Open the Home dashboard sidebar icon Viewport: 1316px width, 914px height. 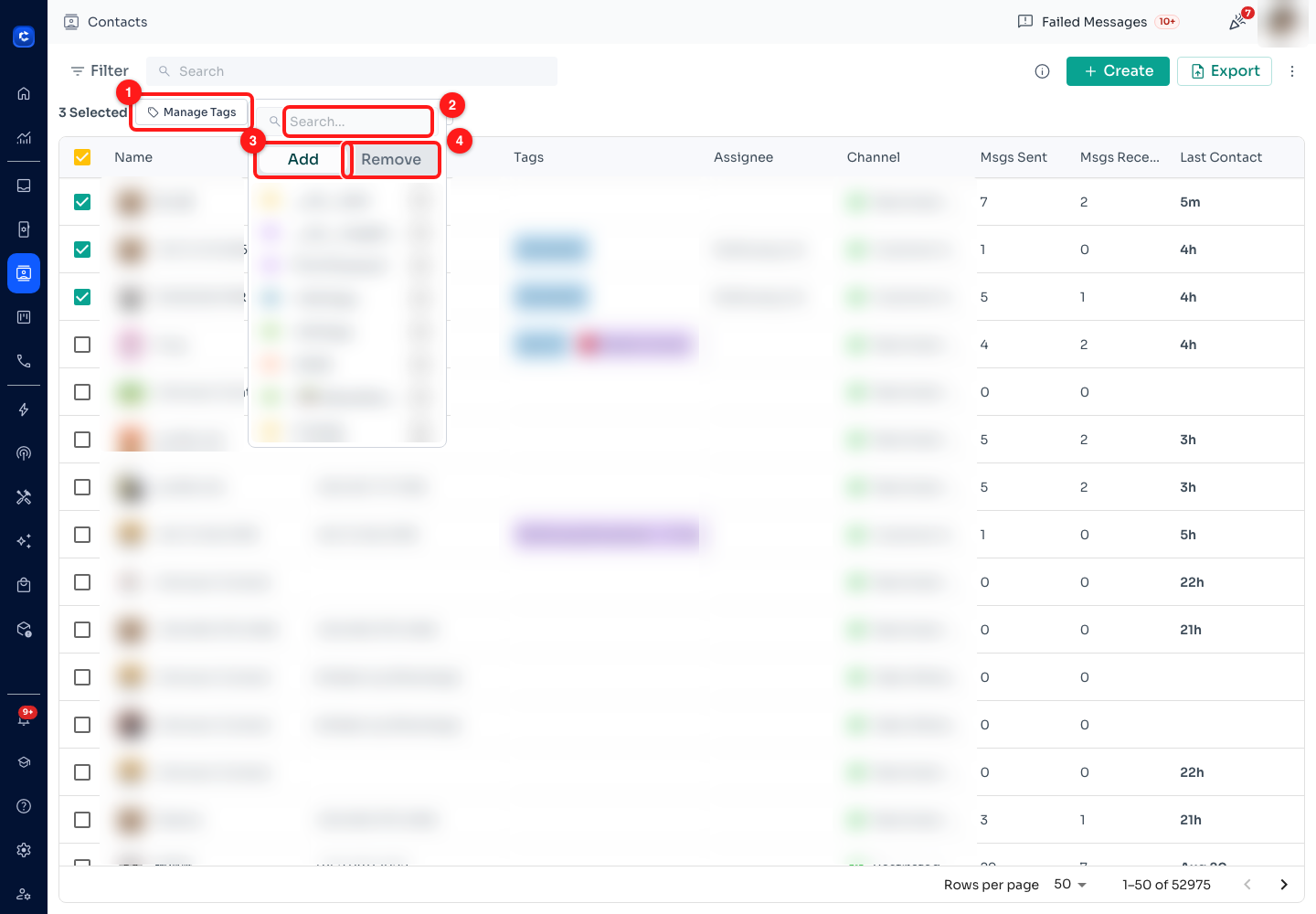24,93
